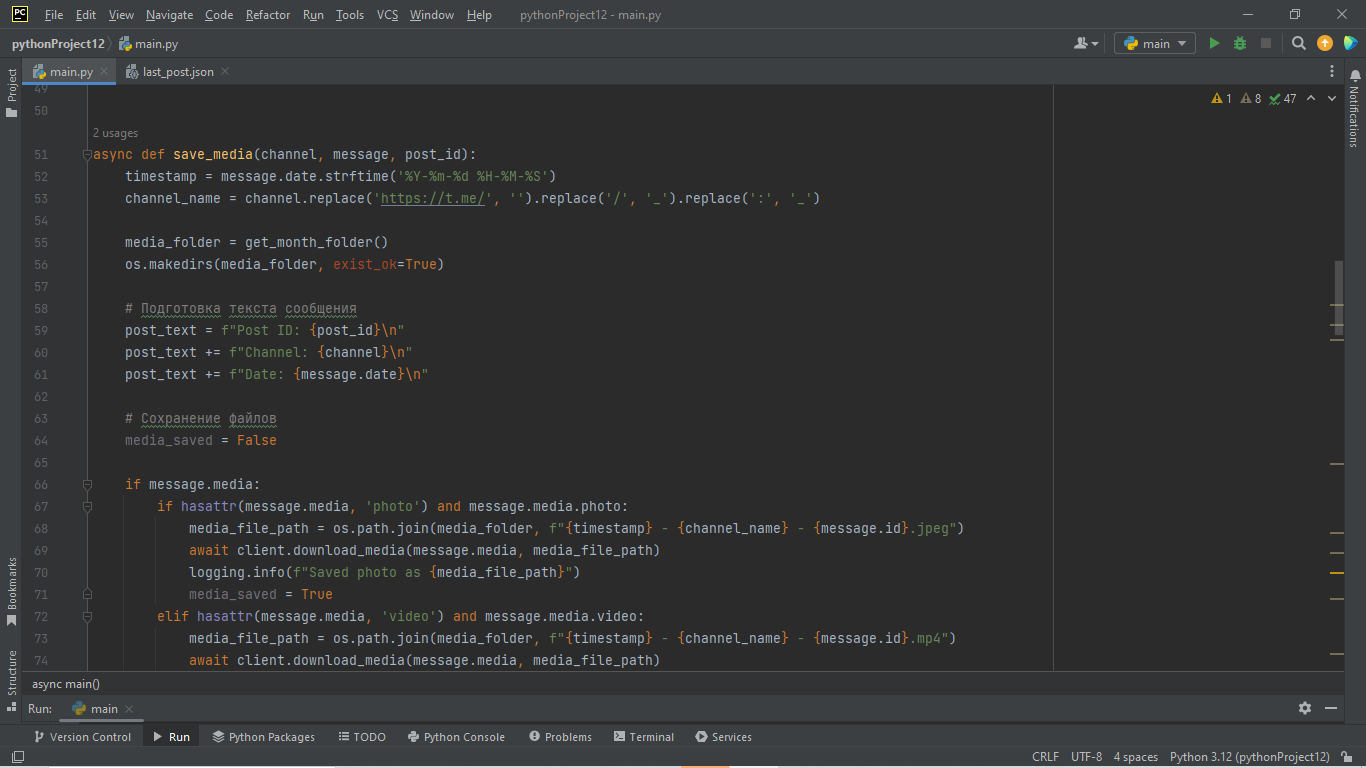This screenshot has height=768, width=1366.
Task: Change 4 spaces indent setting
Action: click(1136, 757)
